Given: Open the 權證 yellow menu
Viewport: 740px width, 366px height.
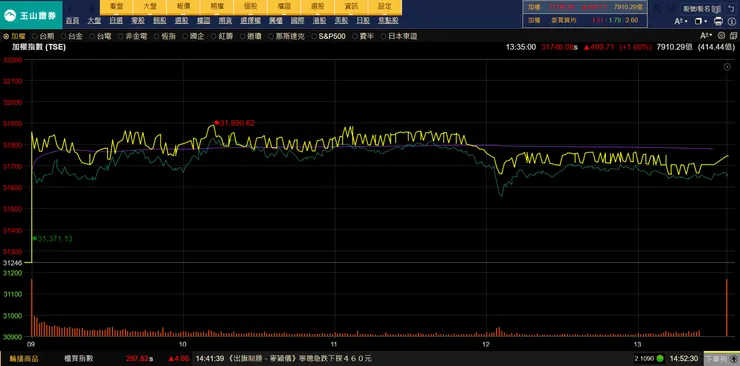Looking at the screenshot, I should 284,7.
